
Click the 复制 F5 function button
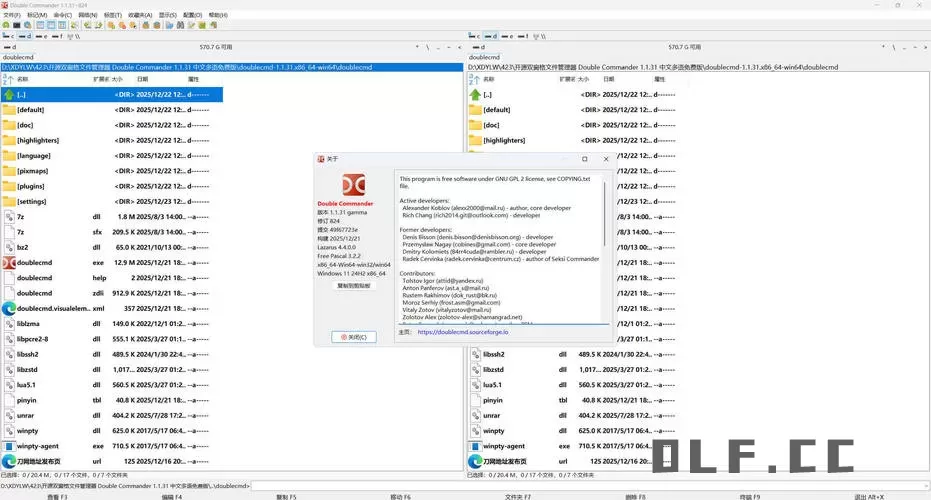coord(286,496)
